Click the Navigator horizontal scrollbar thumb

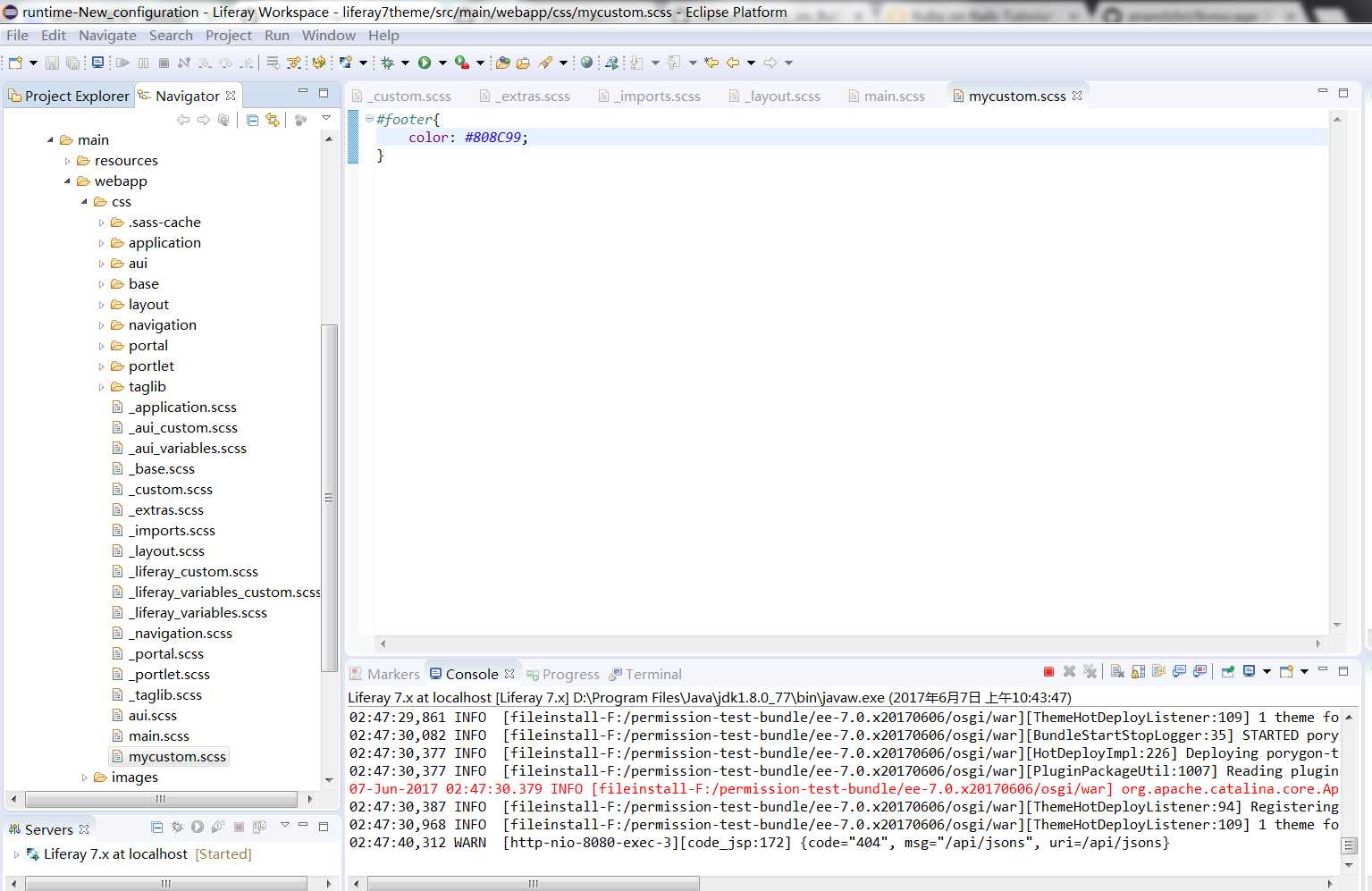click(161, 798)
